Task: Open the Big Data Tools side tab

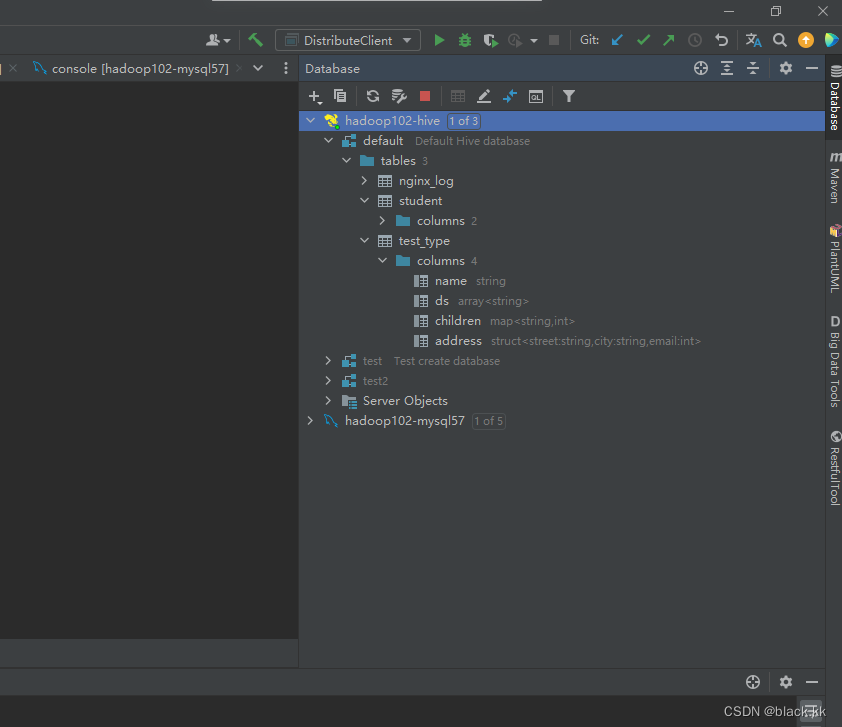Action: (834, 361)
